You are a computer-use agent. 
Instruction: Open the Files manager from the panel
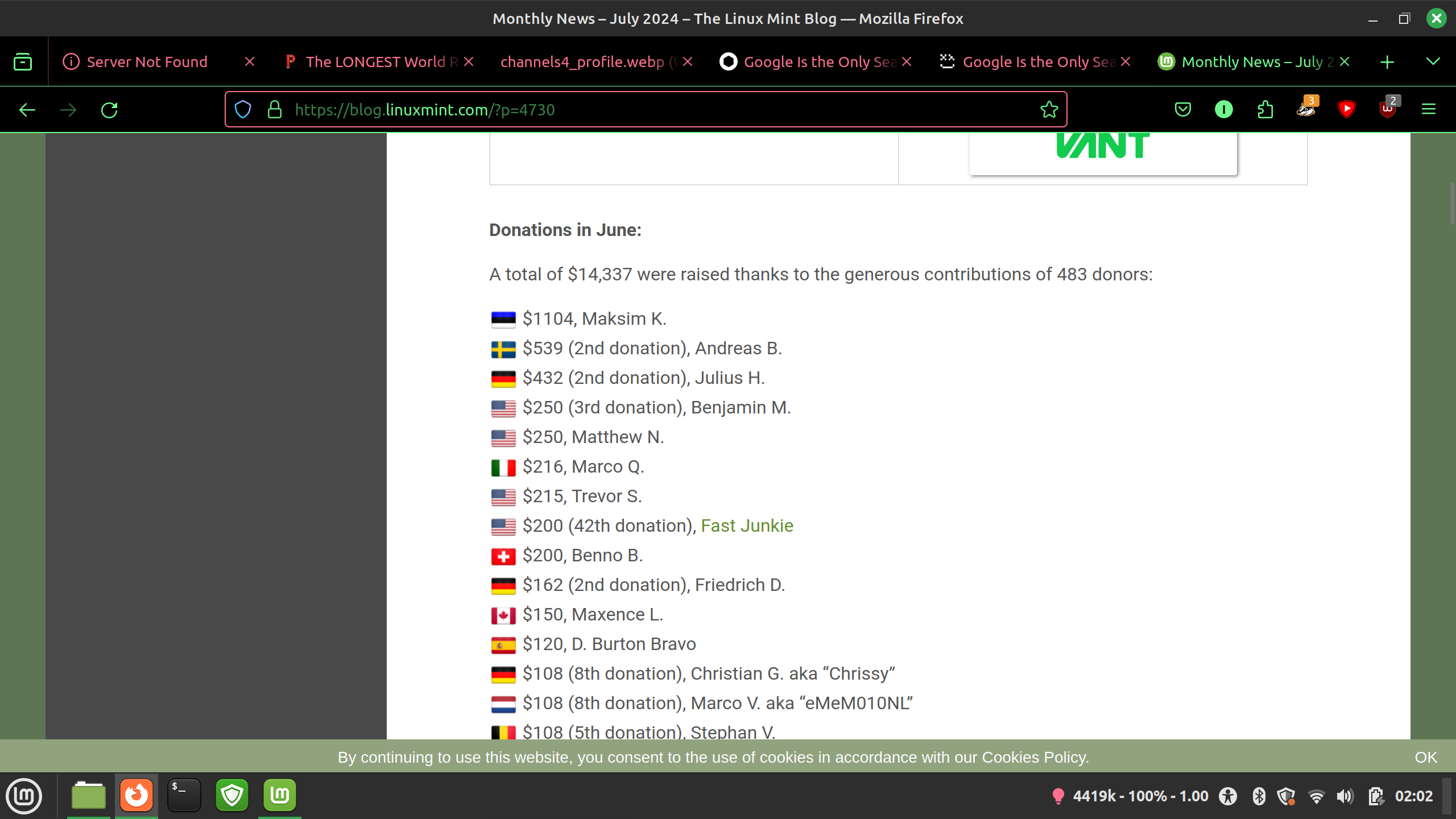pyautogui.click(x=89, y=795)
